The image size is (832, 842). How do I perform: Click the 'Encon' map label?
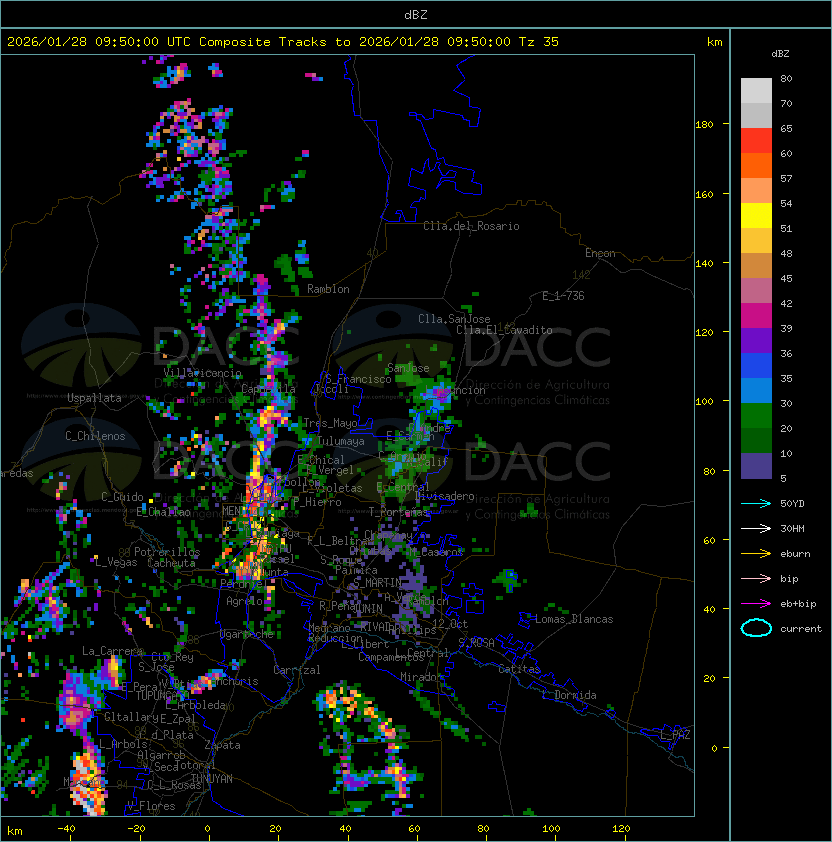(600, 253)
